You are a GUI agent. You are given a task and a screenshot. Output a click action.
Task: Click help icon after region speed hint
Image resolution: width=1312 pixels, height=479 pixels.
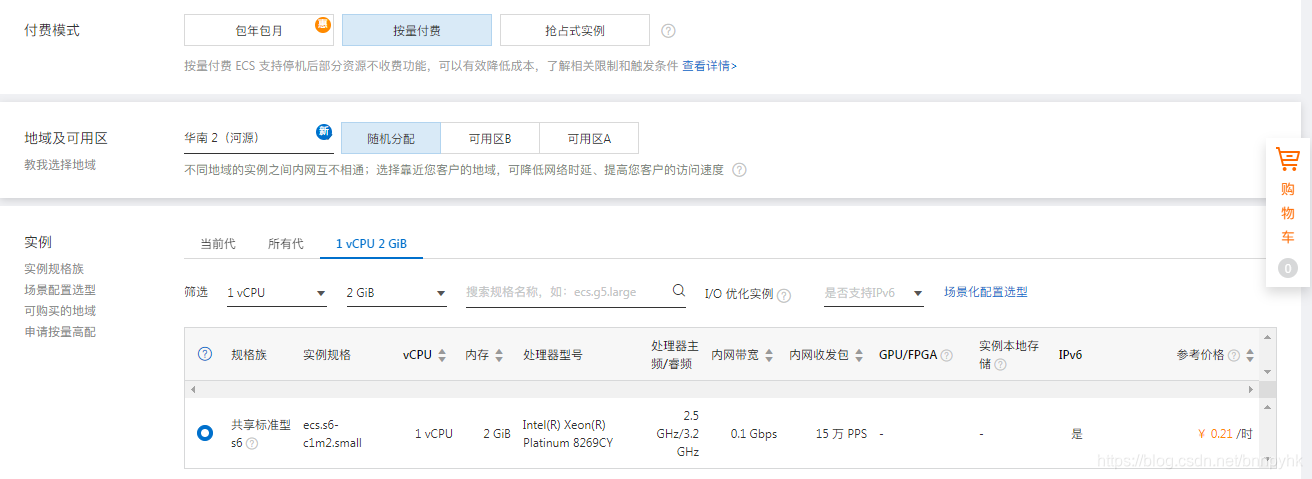pyautogui.click(x=739, y=170)
